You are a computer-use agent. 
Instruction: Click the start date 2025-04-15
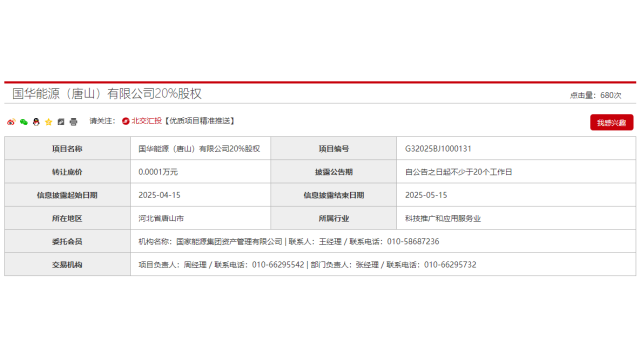[159, 195]
